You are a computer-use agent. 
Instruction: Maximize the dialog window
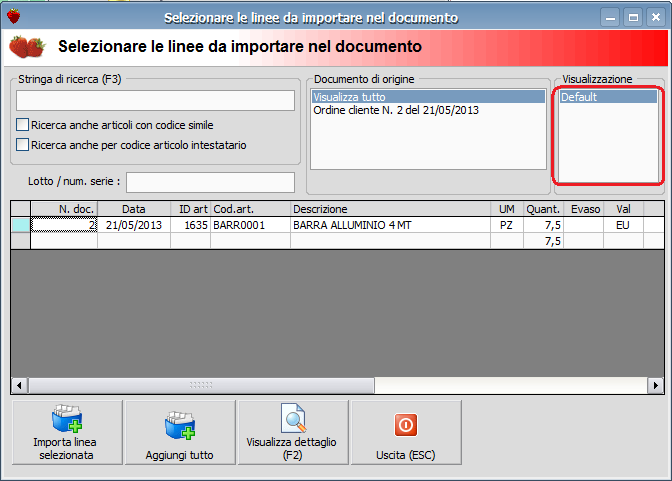tap(633, 18)
